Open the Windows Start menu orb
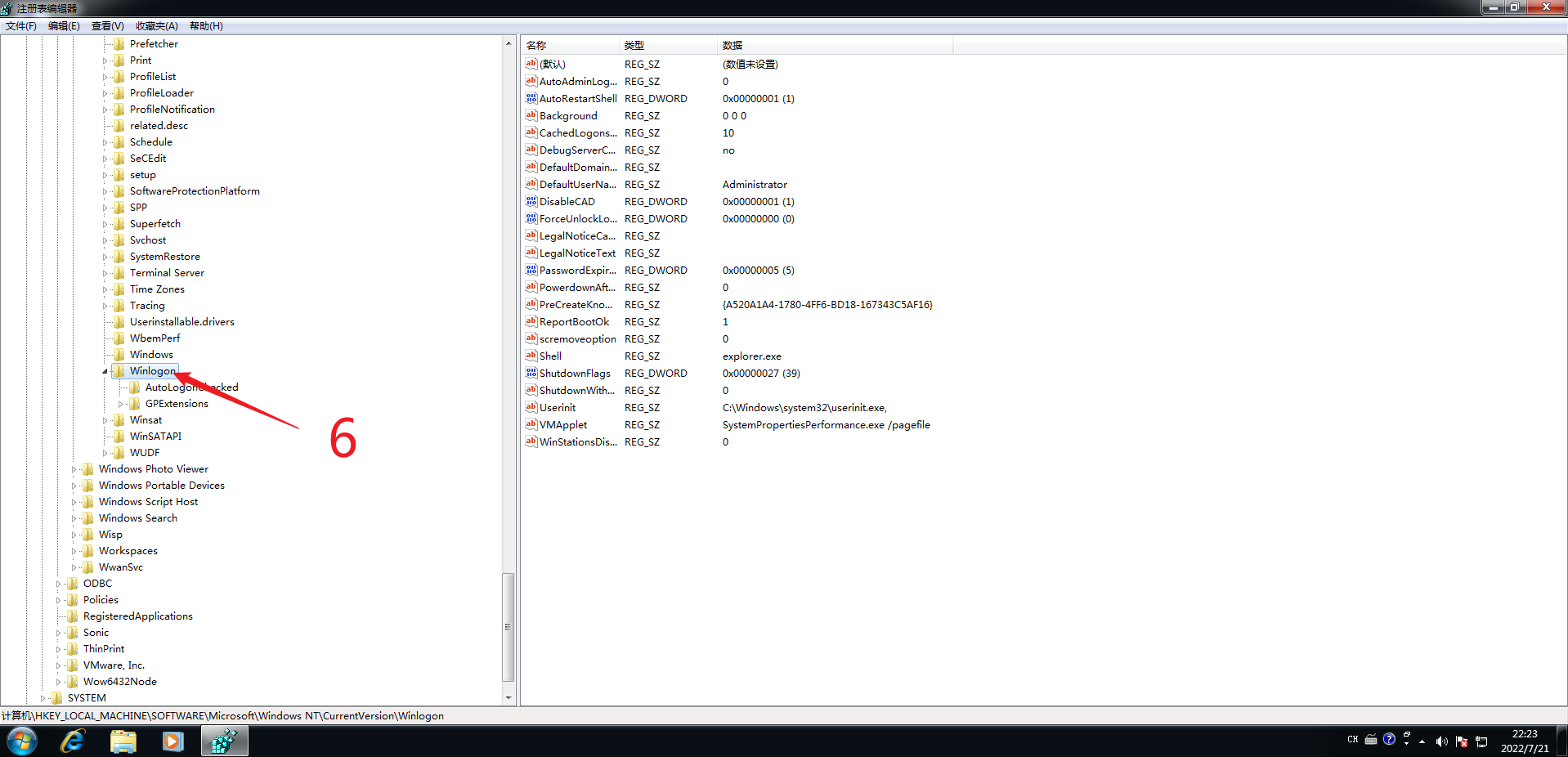 (22, 741)
